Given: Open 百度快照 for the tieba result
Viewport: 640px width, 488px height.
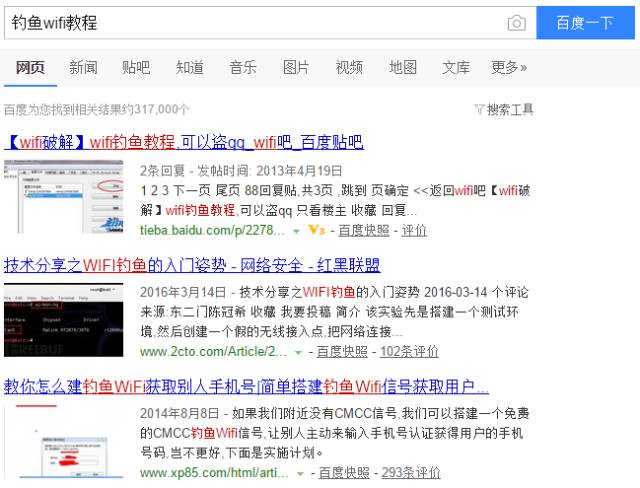Looking at the screenshot, I should tap(364, 230).
